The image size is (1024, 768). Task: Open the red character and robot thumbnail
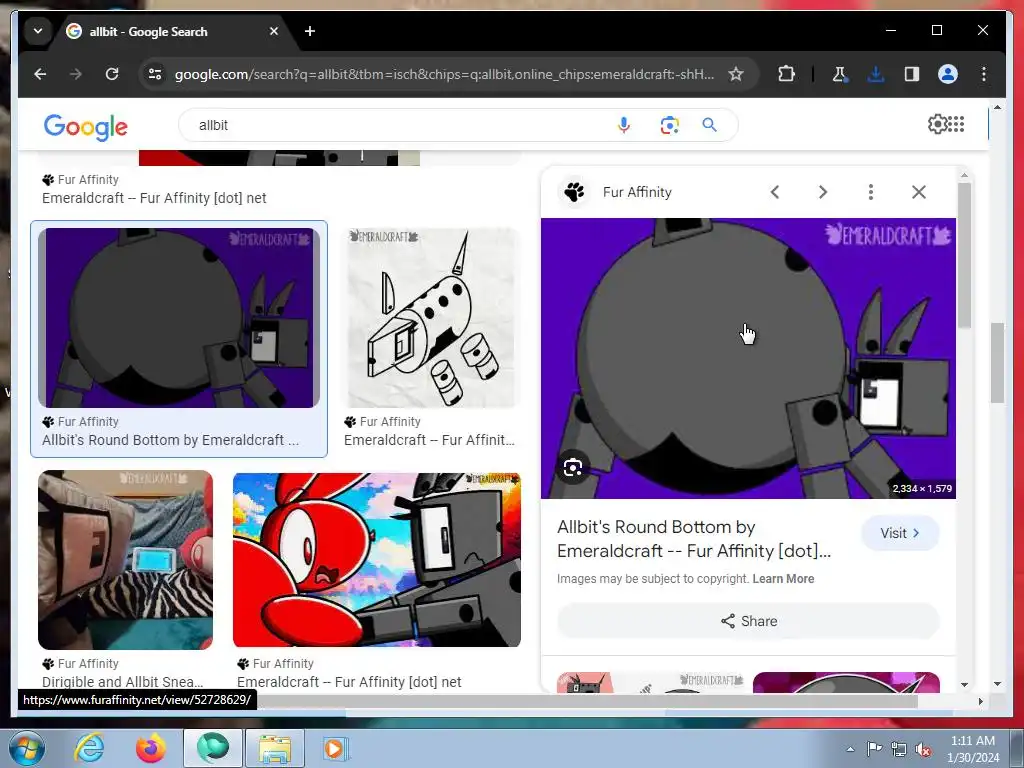tap(377, 560)
